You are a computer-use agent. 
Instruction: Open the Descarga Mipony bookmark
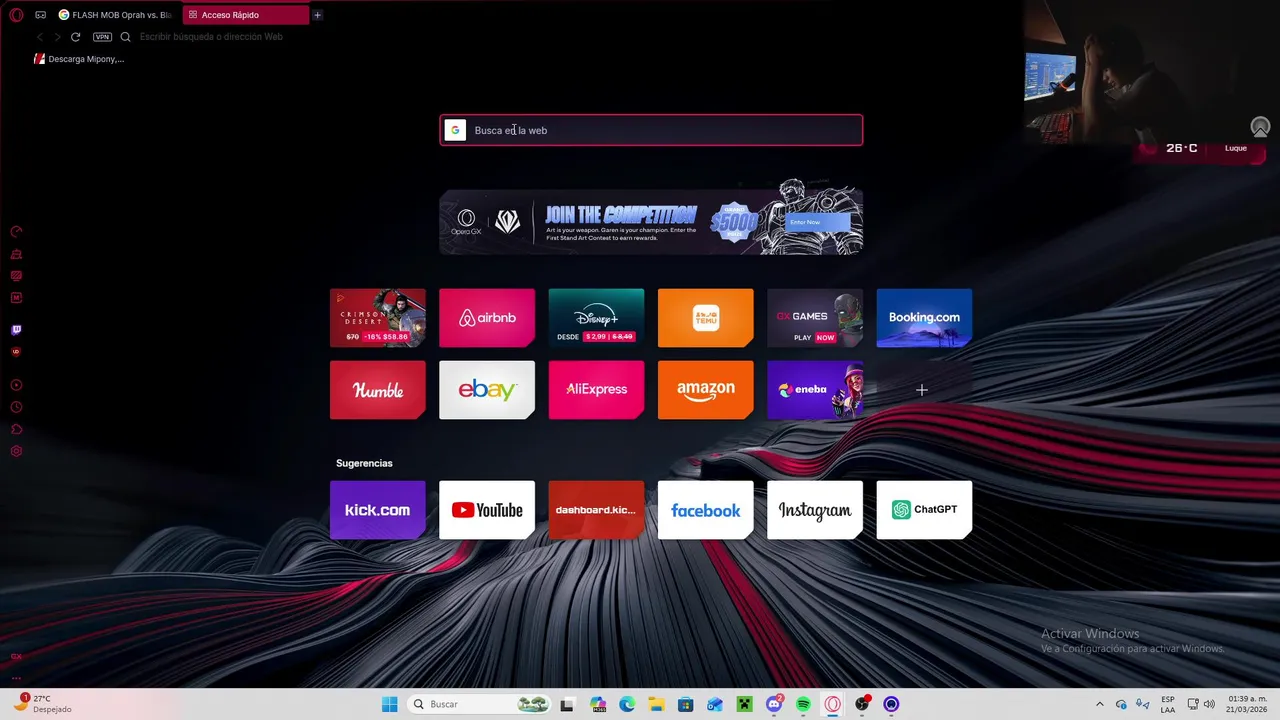point(79,59)
